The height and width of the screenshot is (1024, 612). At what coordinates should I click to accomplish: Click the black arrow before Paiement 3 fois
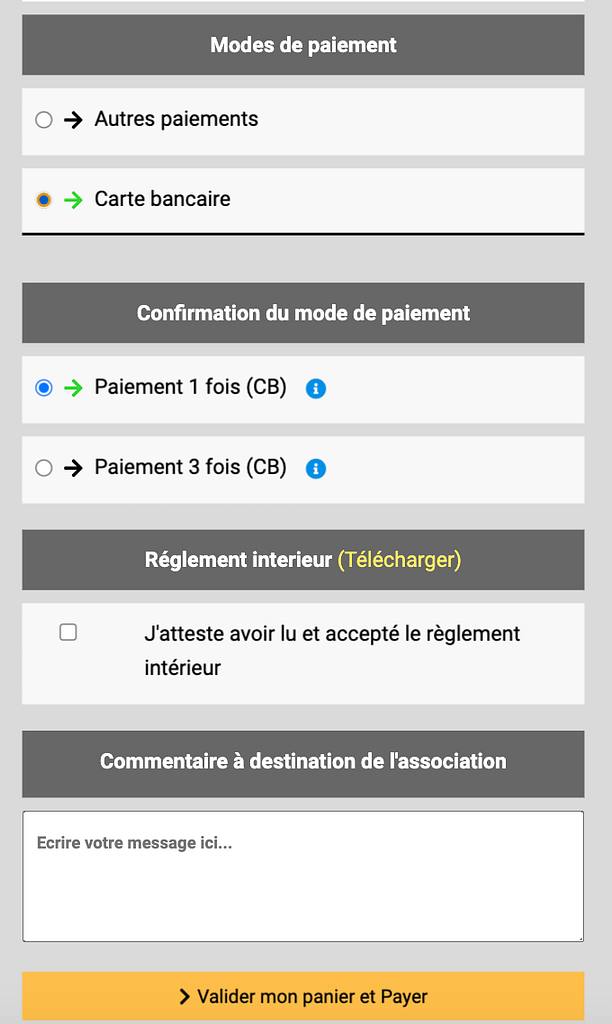click(x=73, y=468)
